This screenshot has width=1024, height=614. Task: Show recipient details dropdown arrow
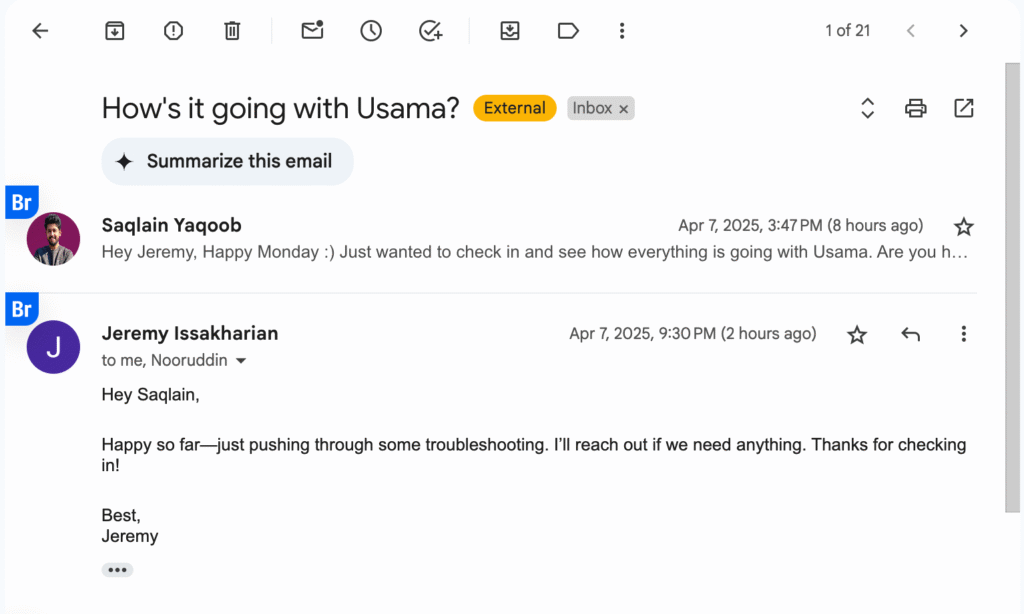tap(241, 361)
